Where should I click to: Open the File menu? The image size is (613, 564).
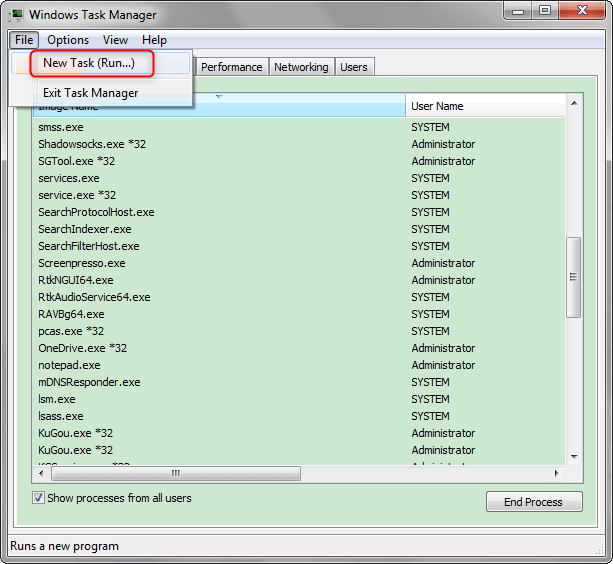click(24, 40)
